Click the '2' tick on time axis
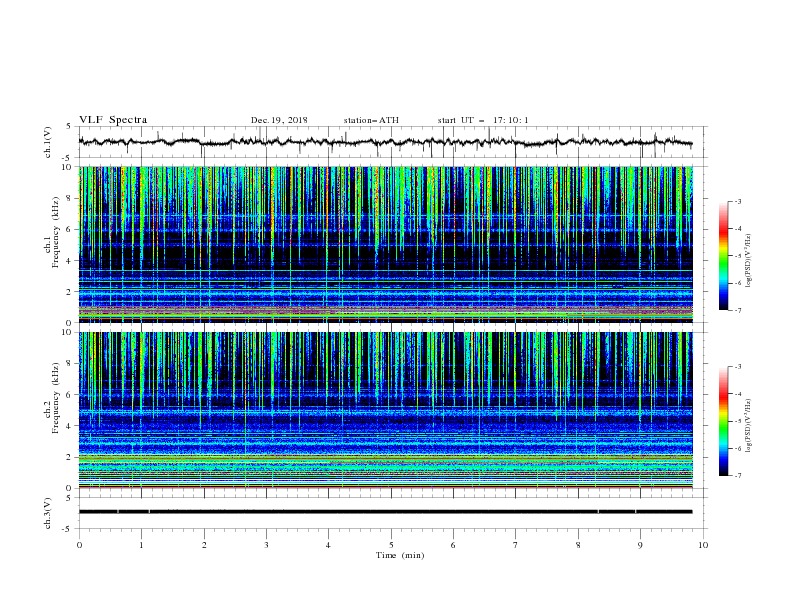Image resolution: width=792 pixels, height=612 pixels. point(204,545)
